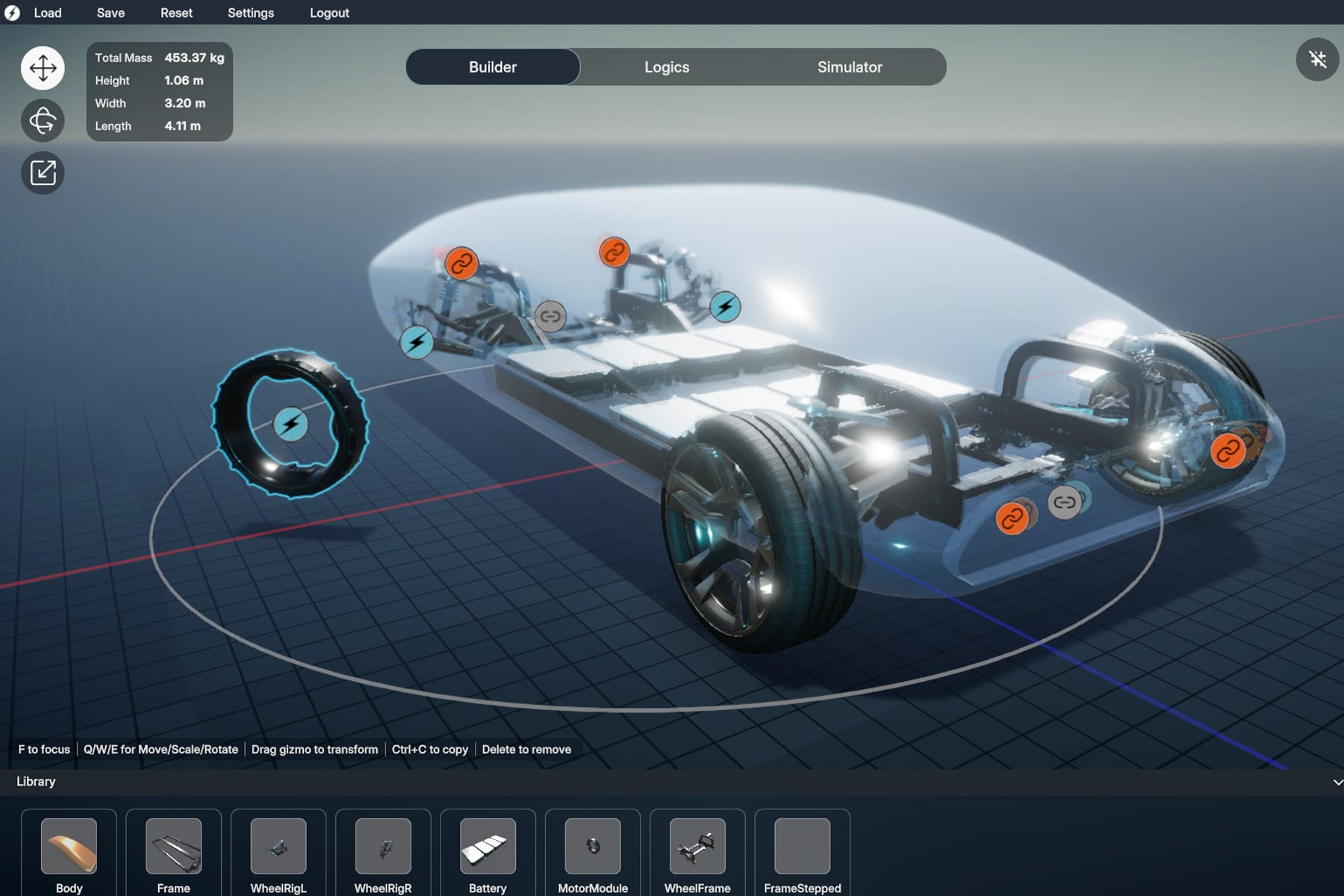Select the Move/translate tool

43,67
